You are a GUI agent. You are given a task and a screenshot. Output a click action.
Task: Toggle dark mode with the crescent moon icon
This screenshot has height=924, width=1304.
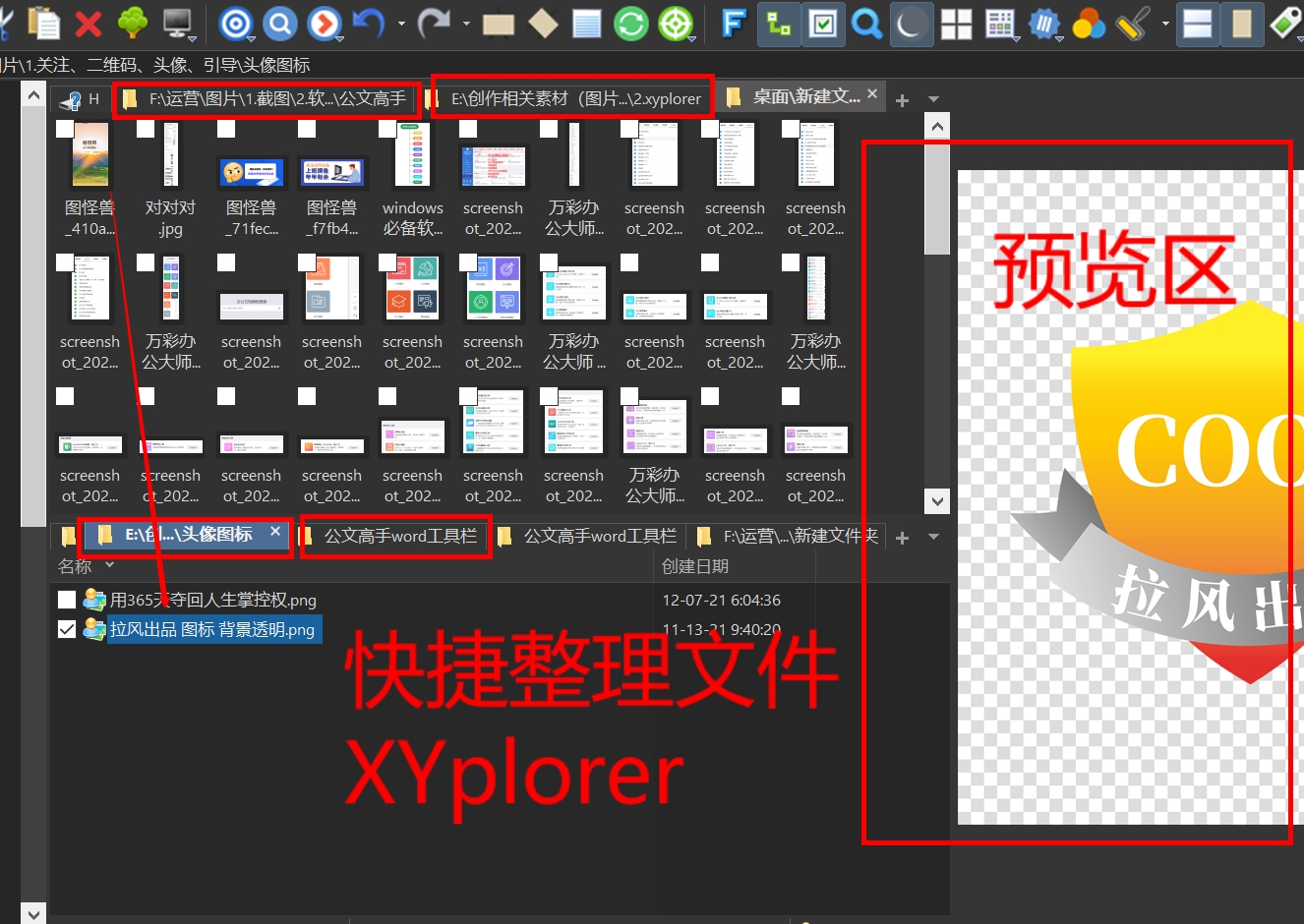tap(911, 25)
